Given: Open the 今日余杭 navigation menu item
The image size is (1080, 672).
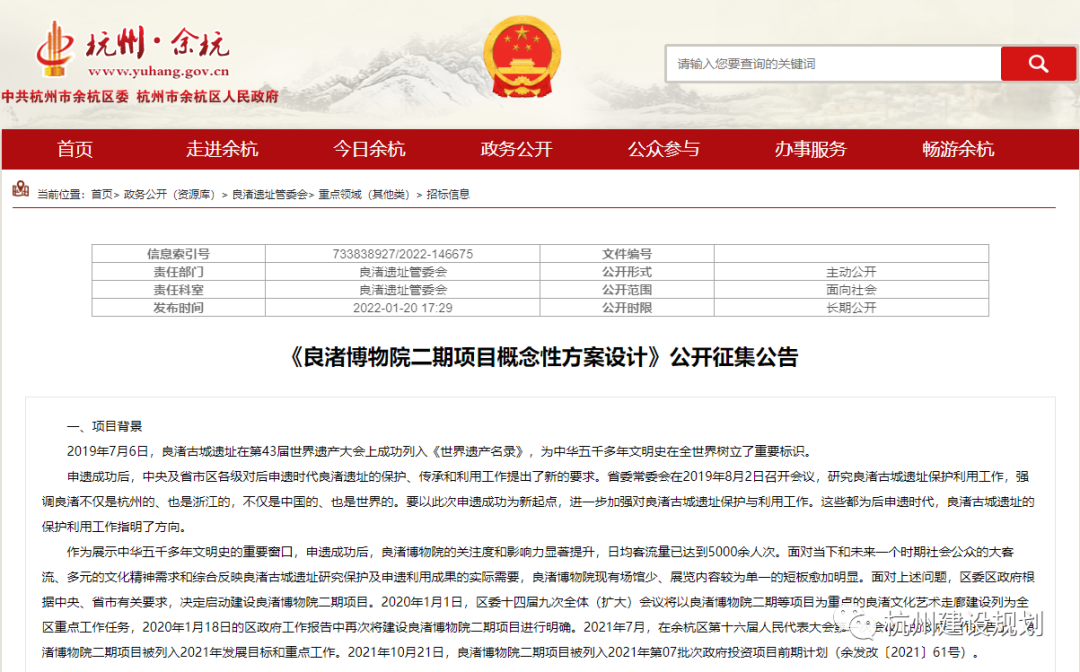Looking at the screenshot, I should coord(369,149).
